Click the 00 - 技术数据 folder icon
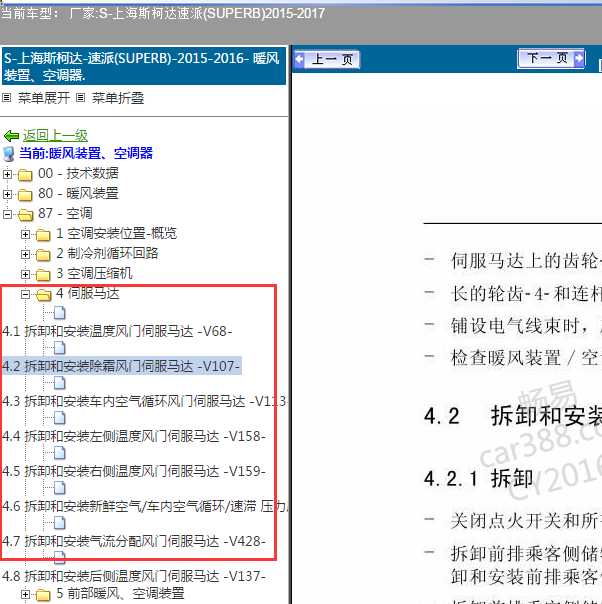 pos(25,174)
